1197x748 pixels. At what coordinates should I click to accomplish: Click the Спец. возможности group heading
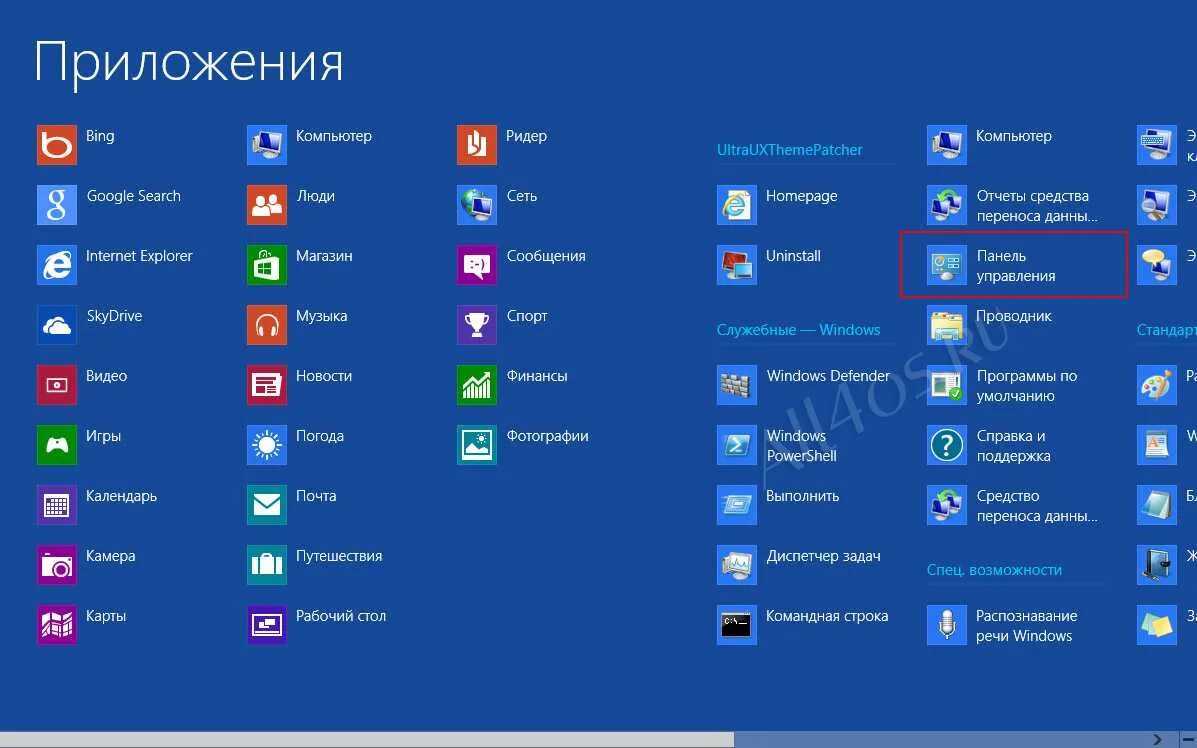pyautogui.click(x=994, y=570)
